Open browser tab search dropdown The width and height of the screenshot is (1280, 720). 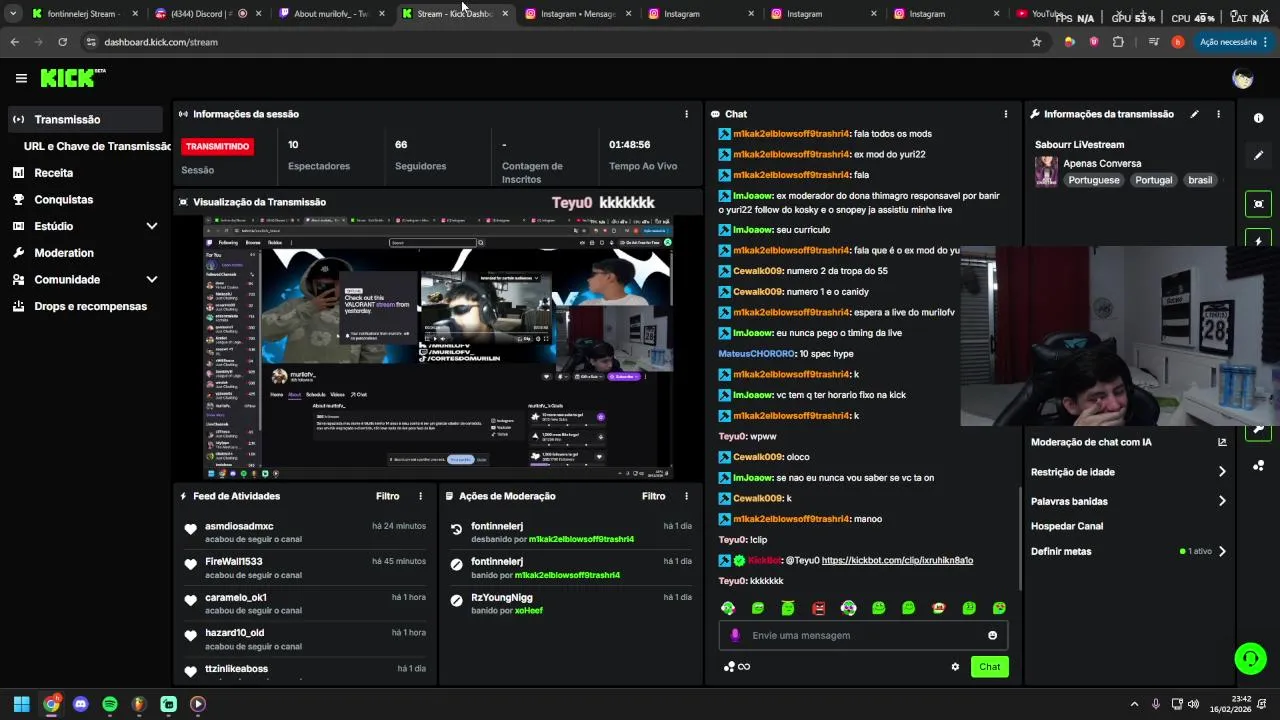13,14
